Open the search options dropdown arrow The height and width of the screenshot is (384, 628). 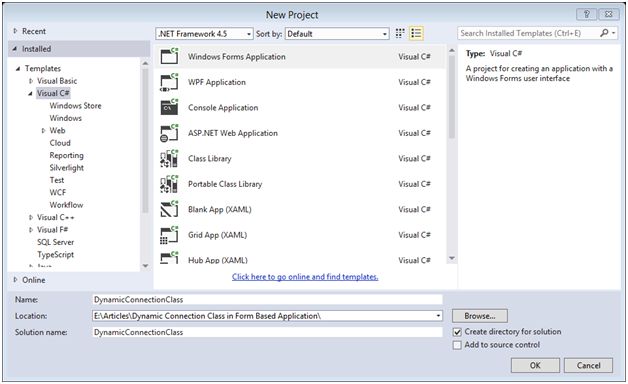click(614, 33)
